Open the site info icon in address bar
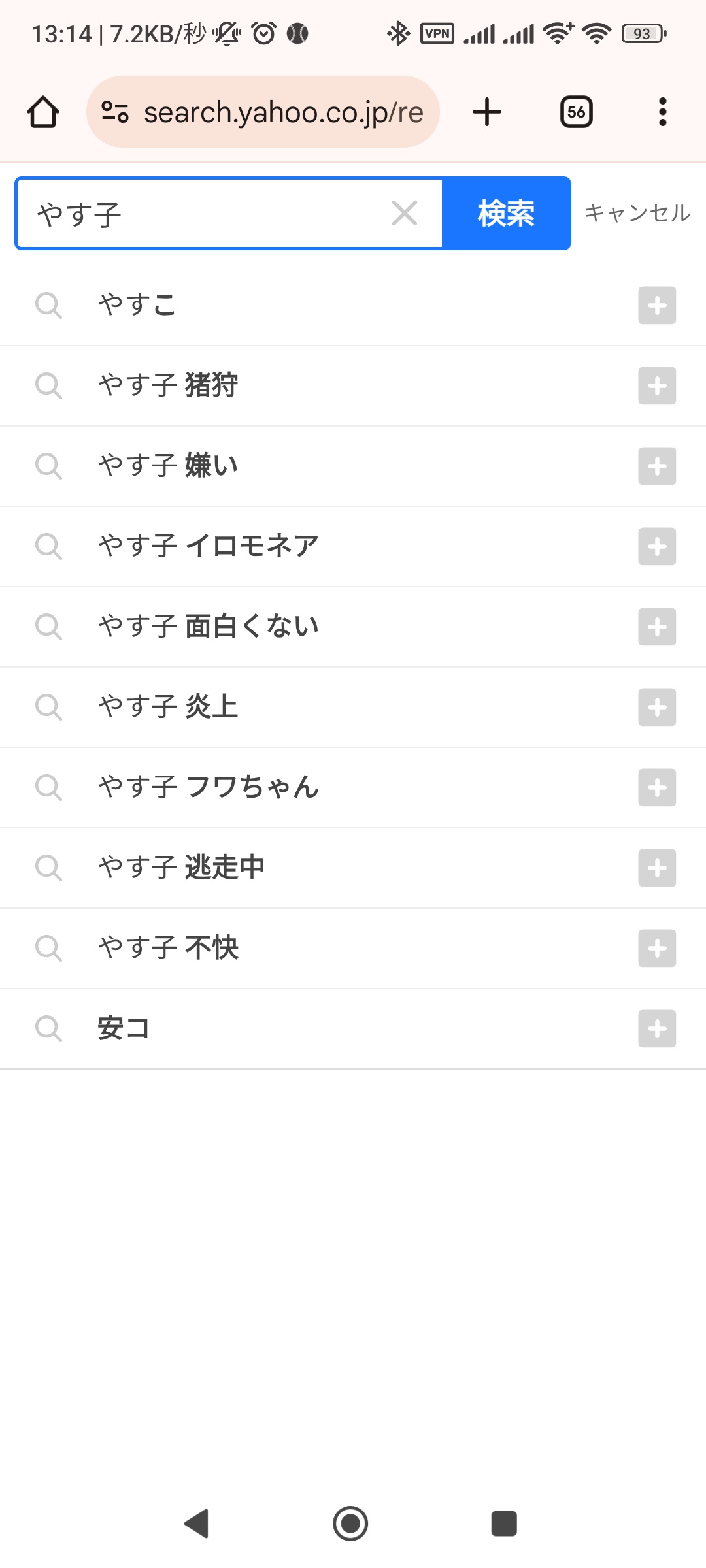Screen dimensions: 706x1568 click(x=115, y=112)
